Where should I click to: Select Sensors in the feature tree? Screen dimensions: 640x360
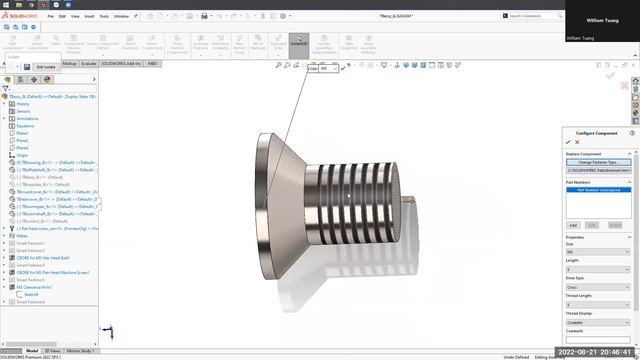pyautogui.click(x=23, y=111)
